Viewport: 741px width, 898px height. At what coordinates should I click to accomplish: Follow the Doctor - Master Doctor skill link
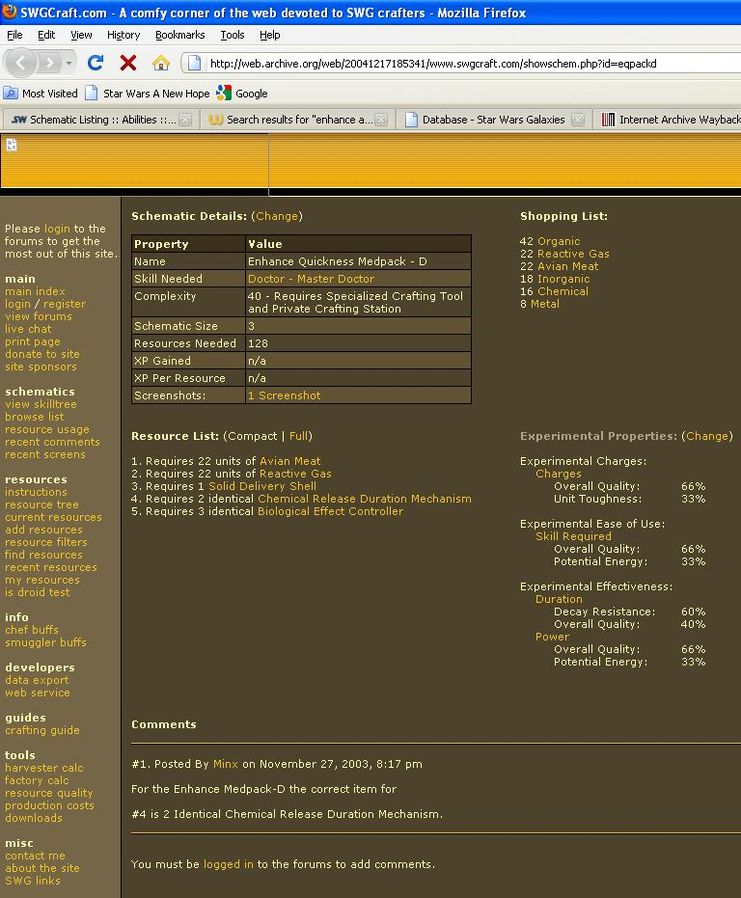(311, 279)
